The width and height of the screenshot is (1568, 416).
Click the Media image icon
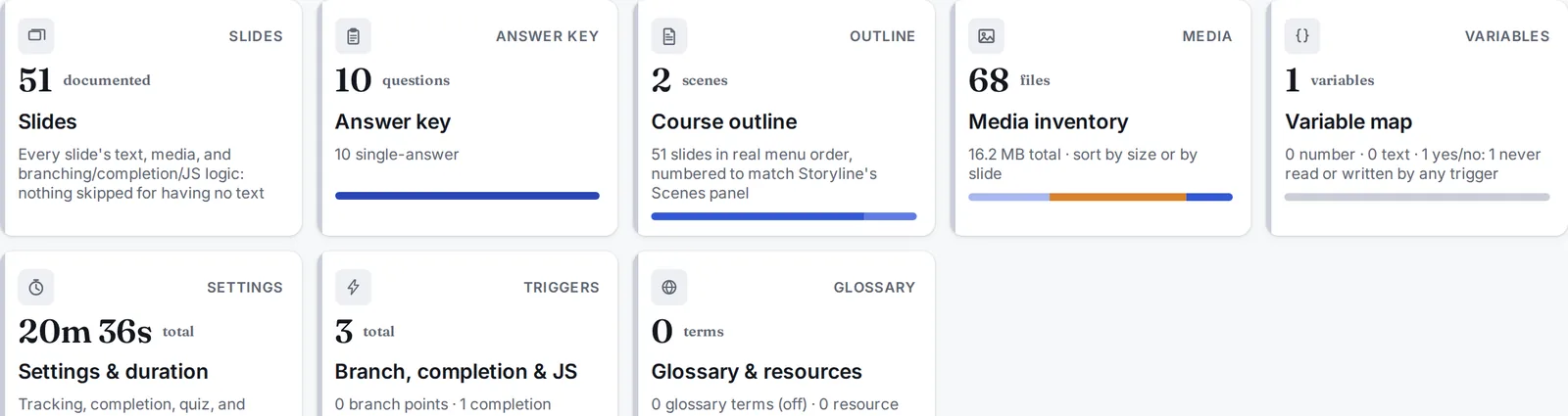click(986, 36)
